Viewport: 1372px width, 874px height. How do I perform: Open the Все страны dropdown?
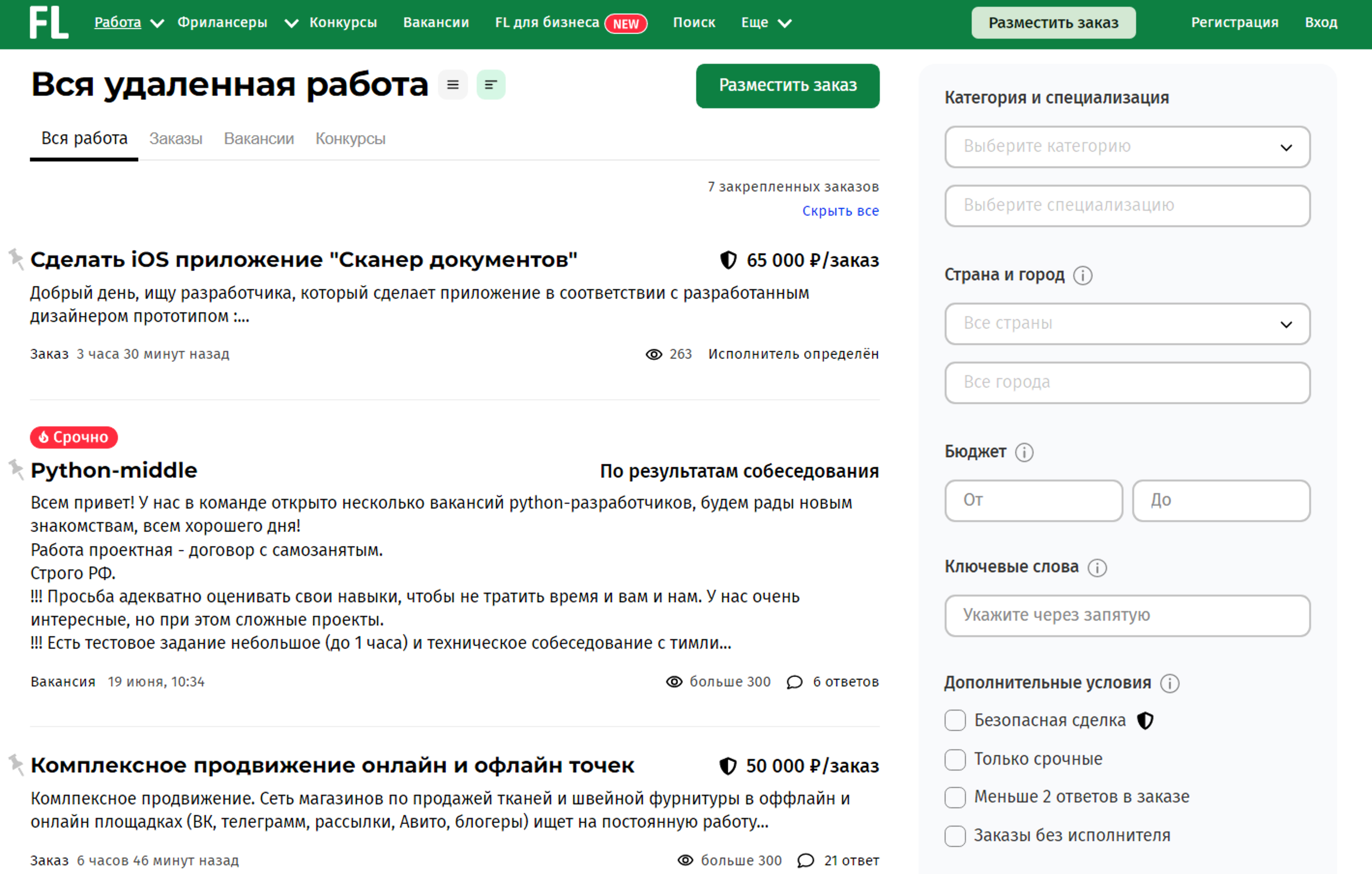tap(1127, 323)
